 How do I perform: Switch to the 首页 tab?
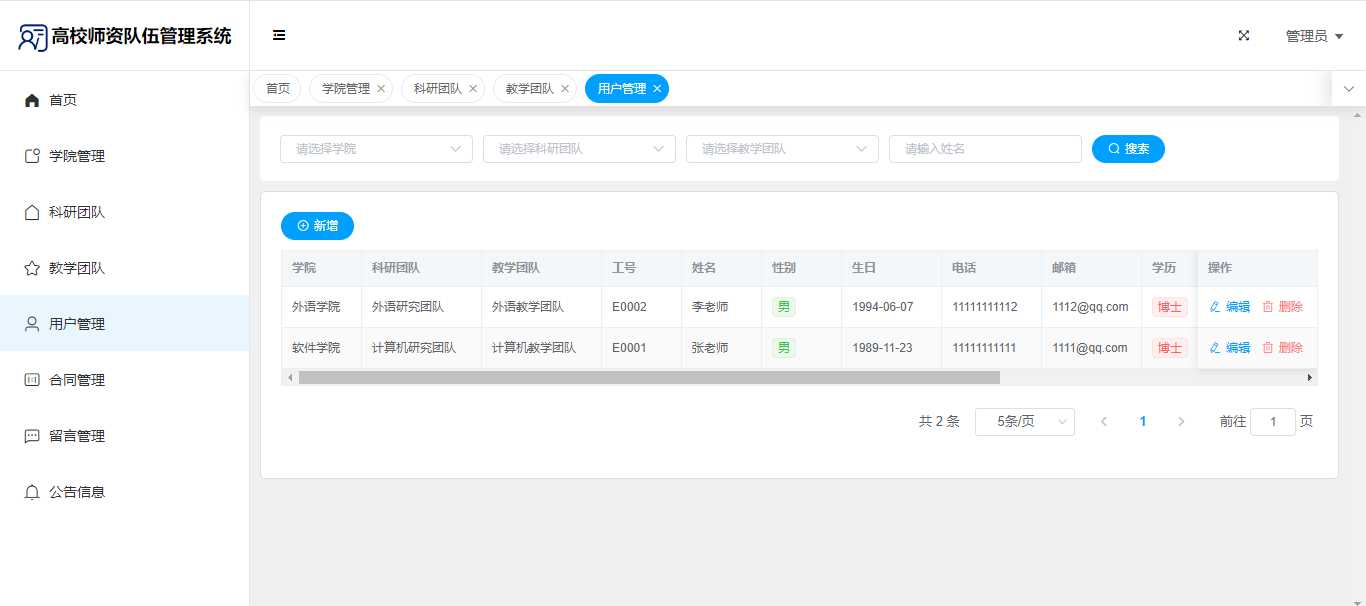click(x=277, y=89)
